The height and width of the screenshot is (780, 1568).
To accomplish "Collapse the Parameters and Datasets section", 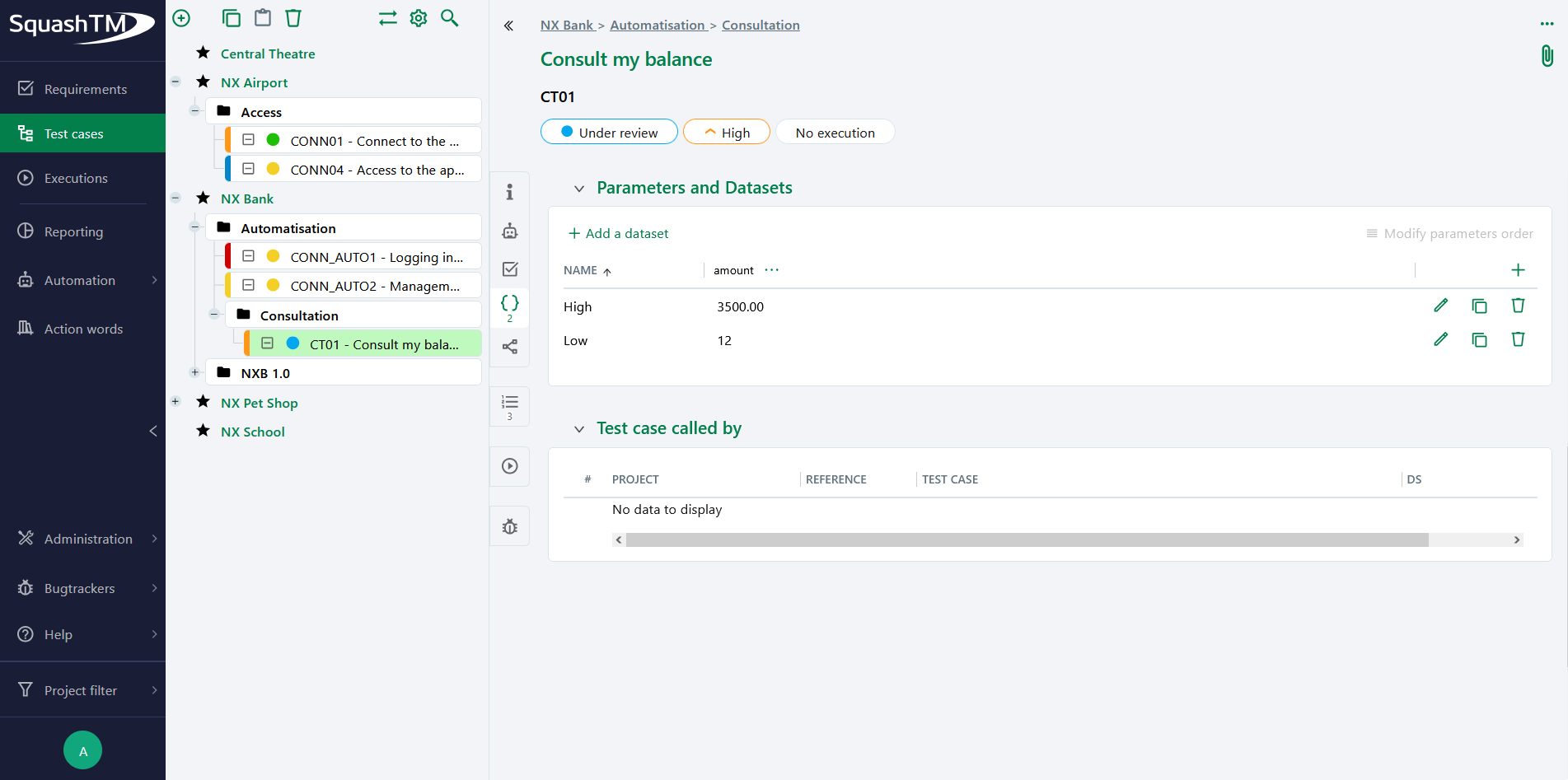I will [579, 189].
